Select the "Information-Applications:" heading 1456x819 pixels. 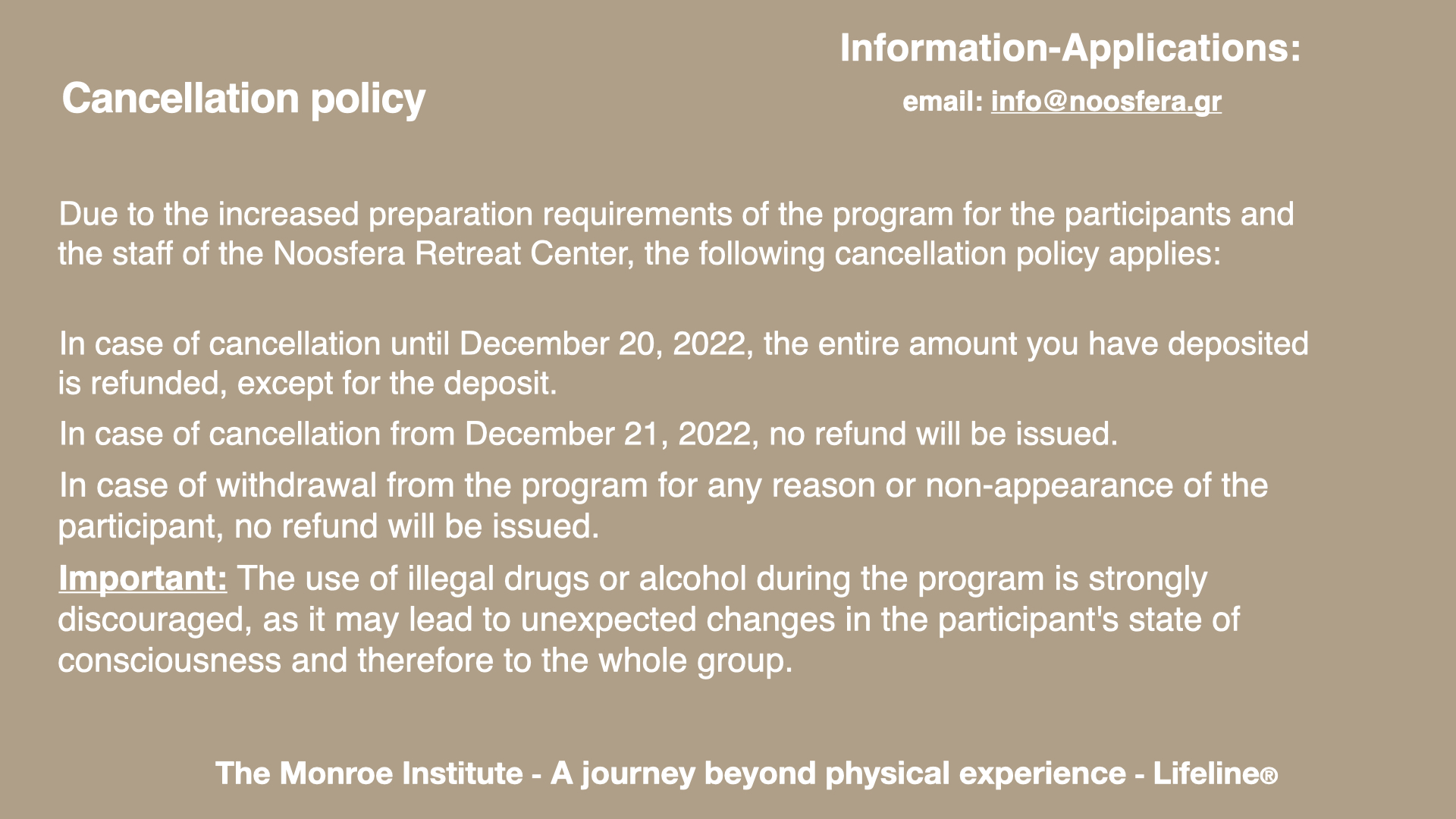click(x=1070, y=48)
